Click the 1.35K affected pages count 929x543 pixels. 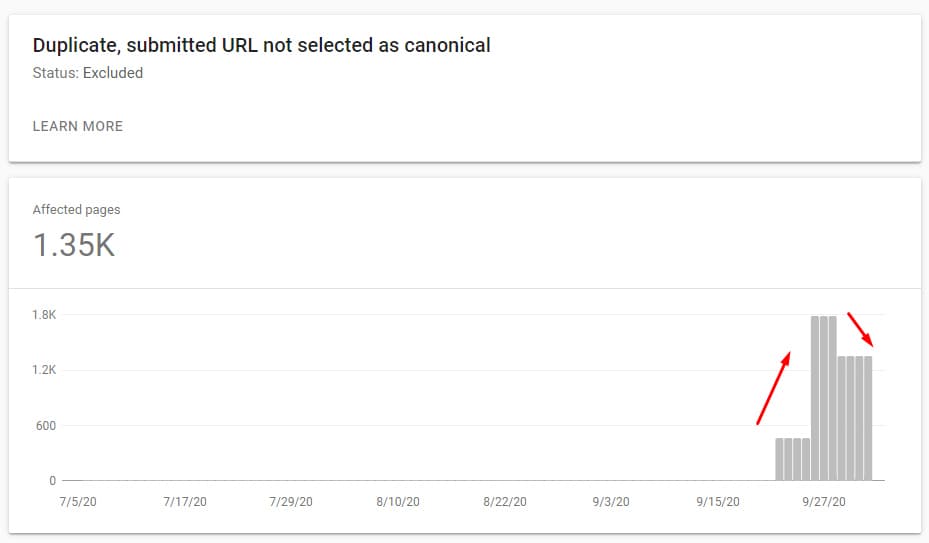tap(74, 245)
